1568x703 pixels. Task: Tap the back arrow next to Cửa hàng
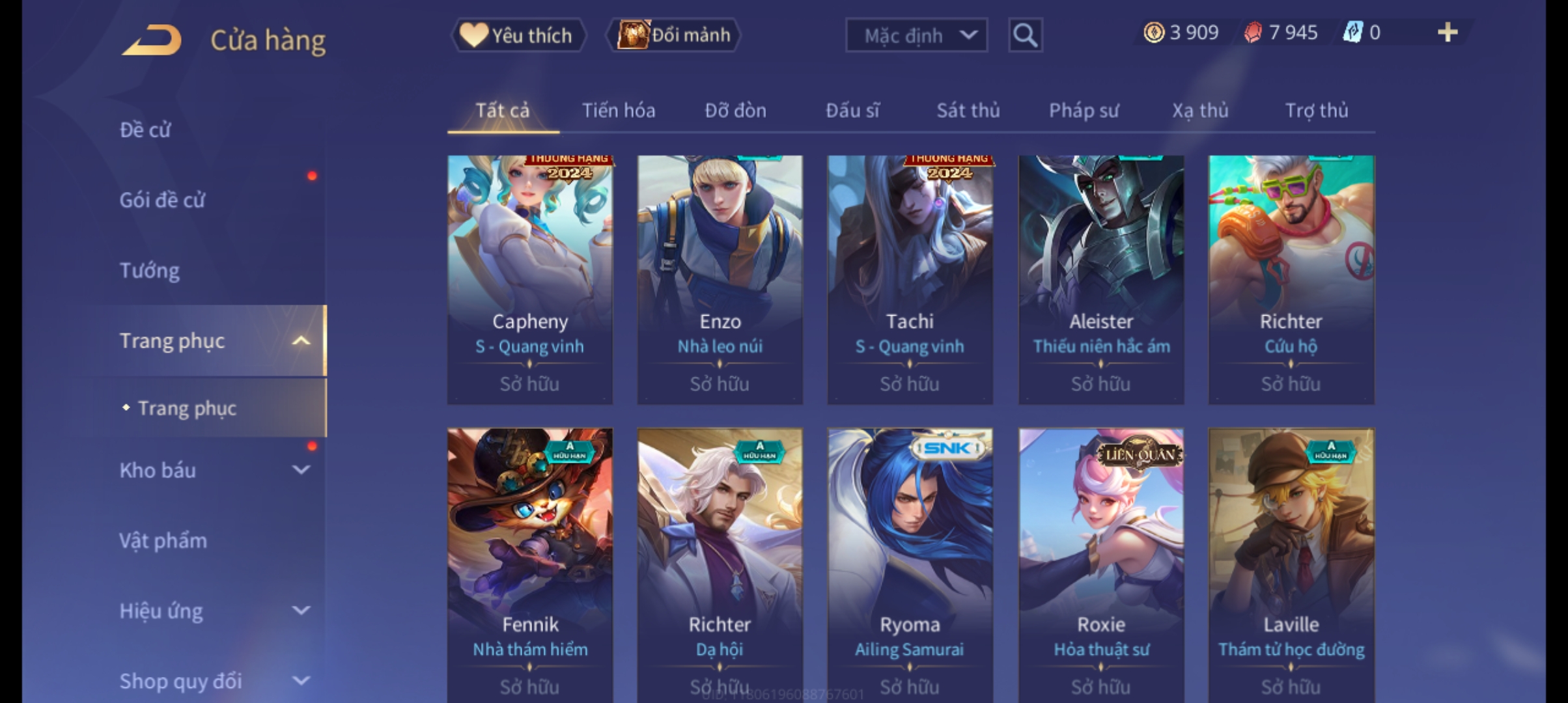(x=151, y=40)
